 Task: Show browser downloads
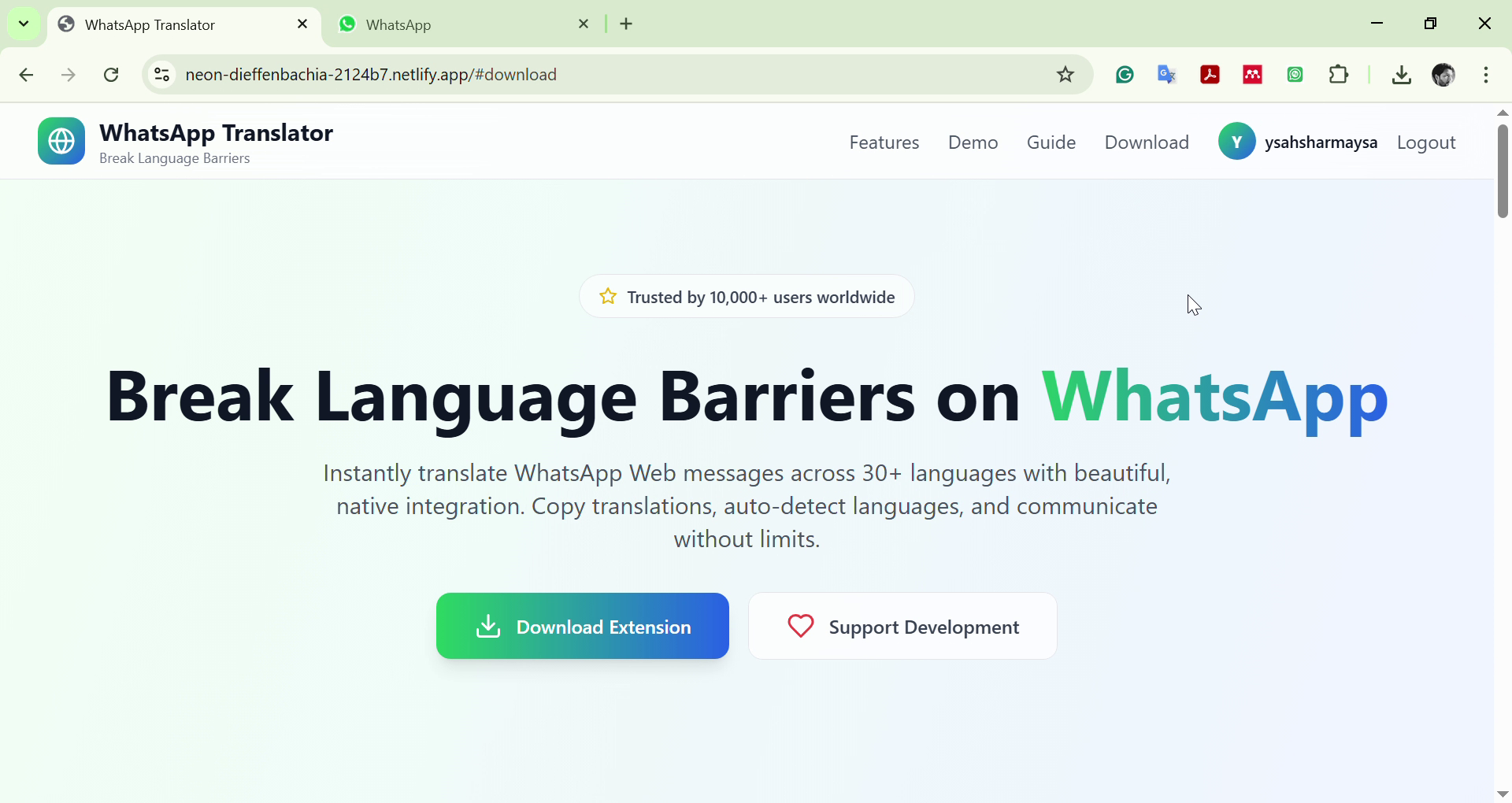pos(1402,75)
